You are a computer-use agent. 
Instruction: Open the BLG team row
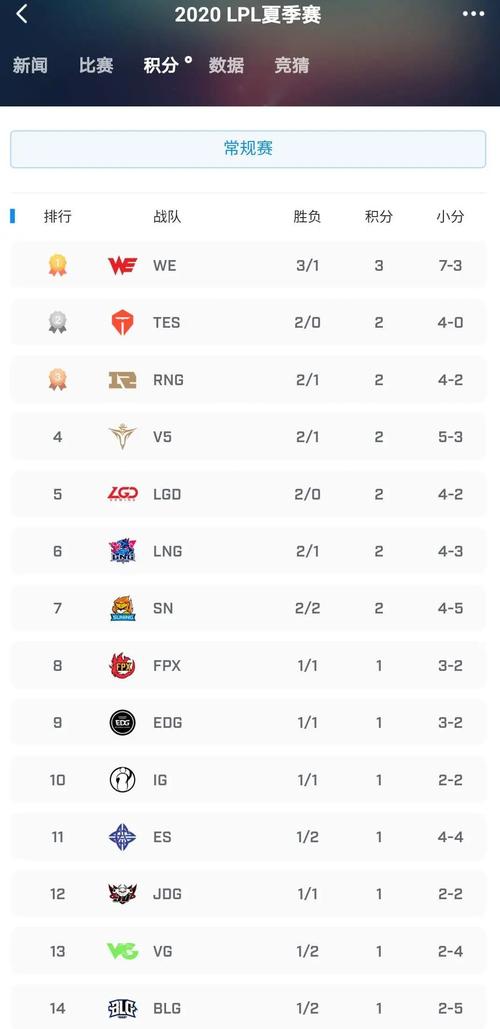pos(248,1007)
